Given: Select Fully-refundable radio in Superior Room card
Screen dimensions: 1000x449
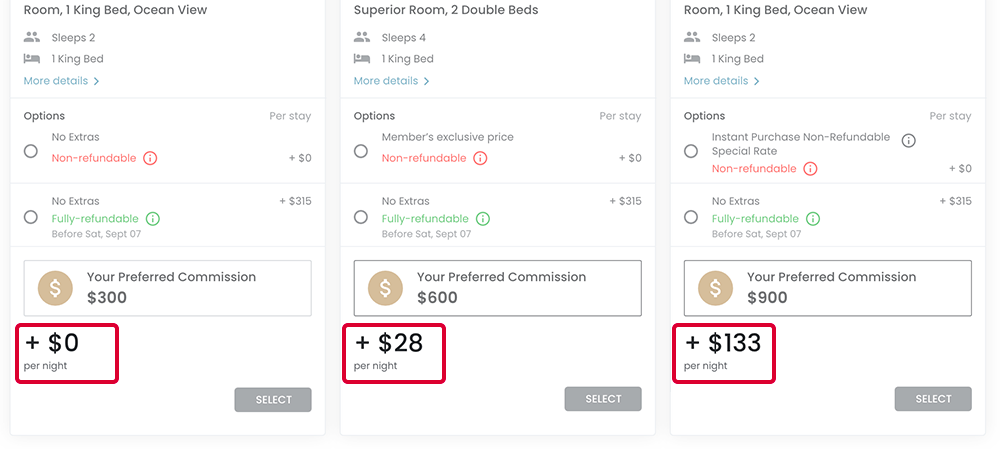Looking at the screenshot, I should 361,217.
